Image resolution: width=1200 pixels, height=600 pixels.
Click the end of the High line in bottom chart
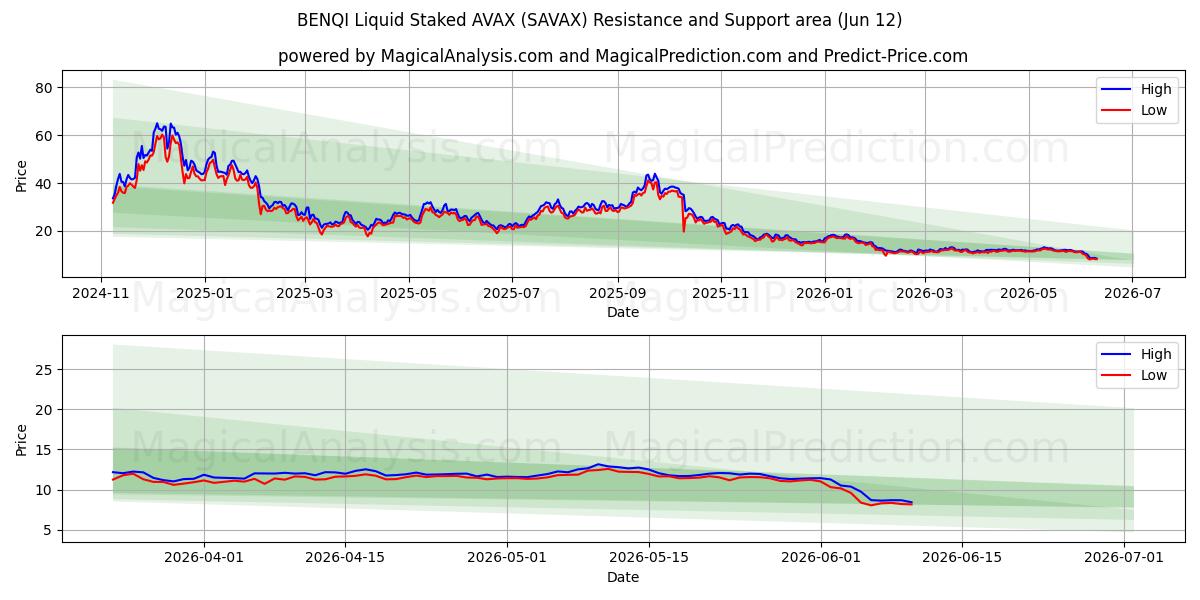[911, 502]
